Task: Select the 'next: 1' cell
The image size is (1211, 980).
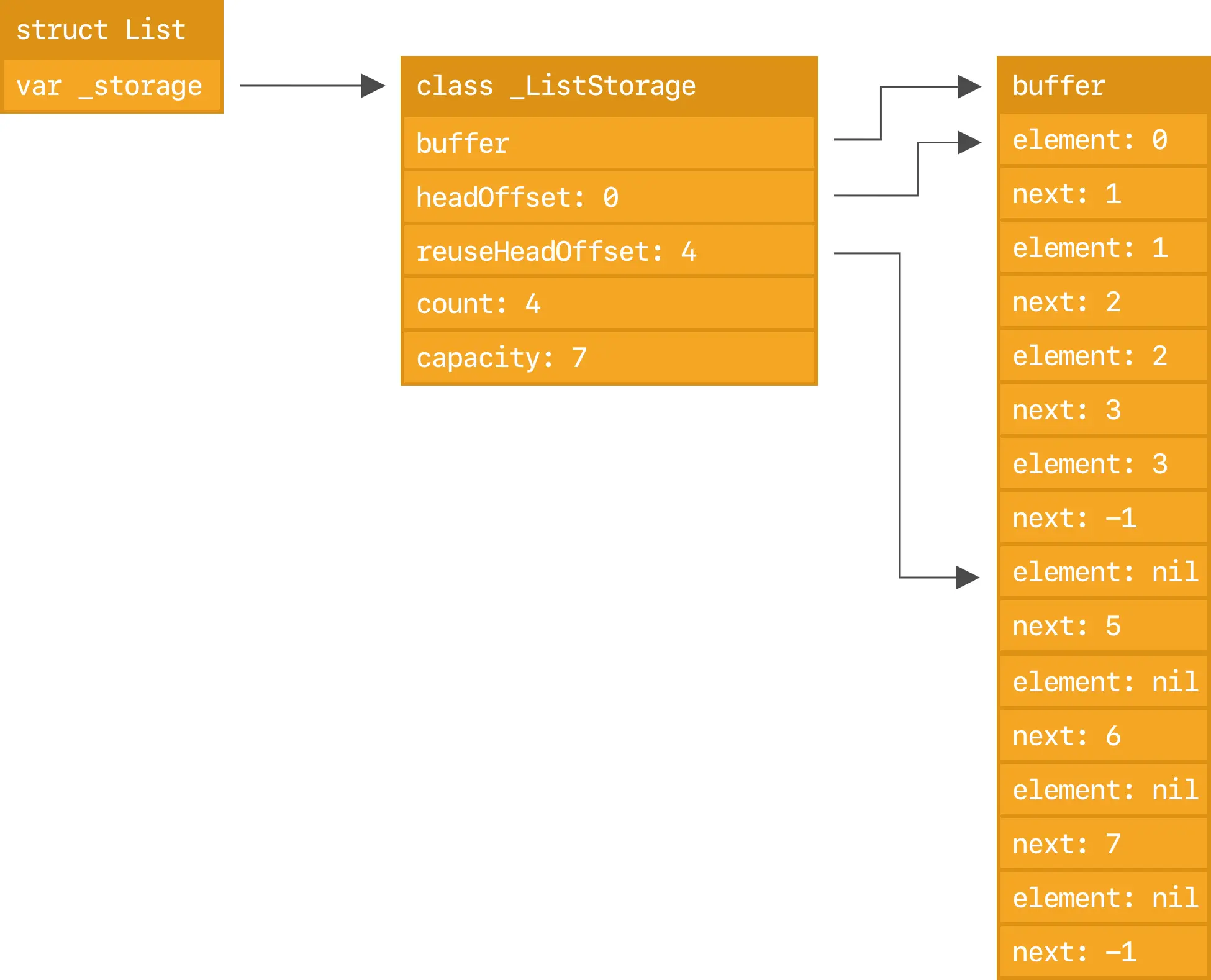Action: 1103,194
